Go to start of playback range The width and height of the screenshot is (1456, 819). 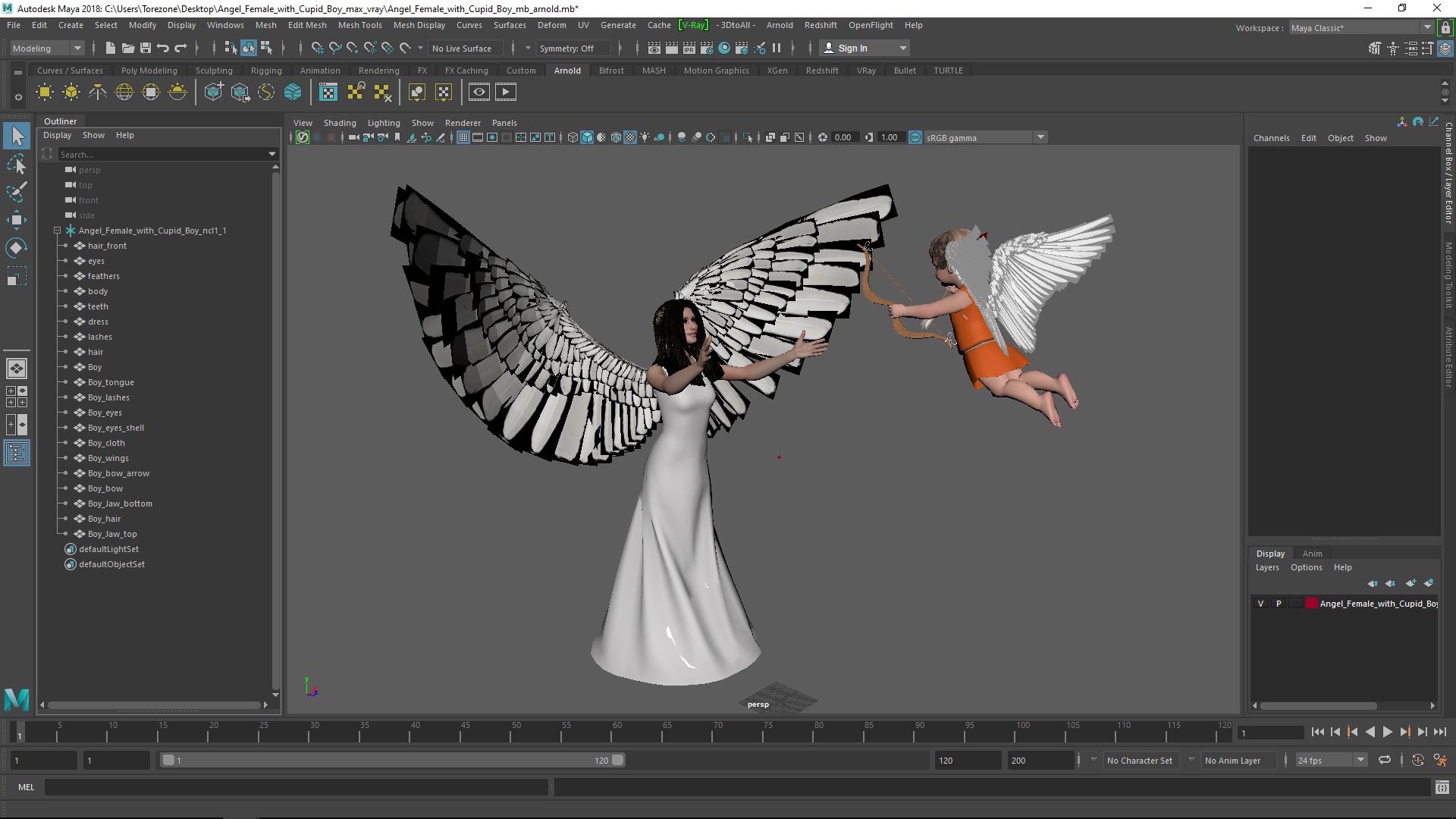pos(1317,732)
